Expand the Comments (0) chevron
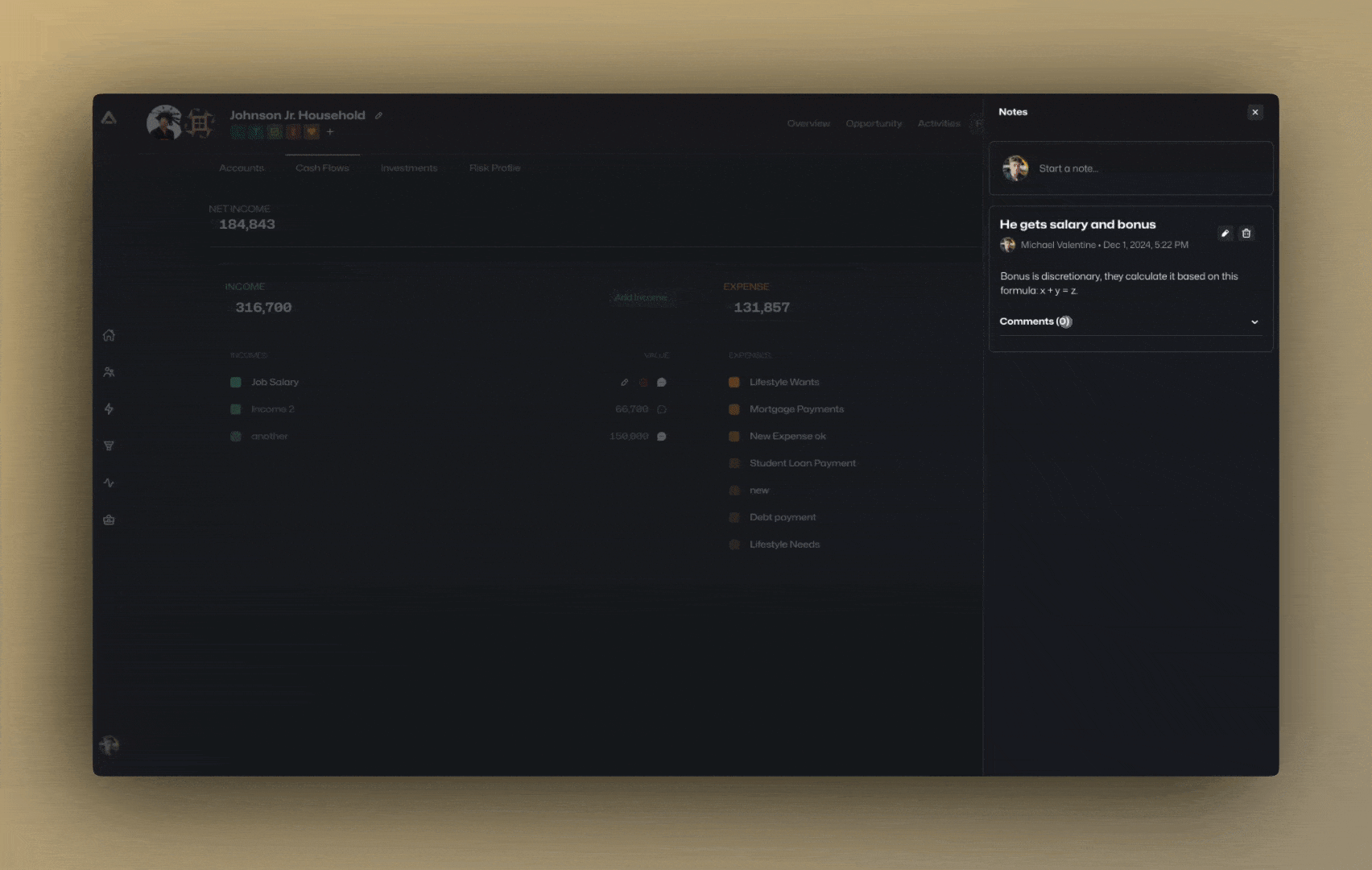Image resolution: width=1372 pixels, height=870 pixels. click(1254, 321)
